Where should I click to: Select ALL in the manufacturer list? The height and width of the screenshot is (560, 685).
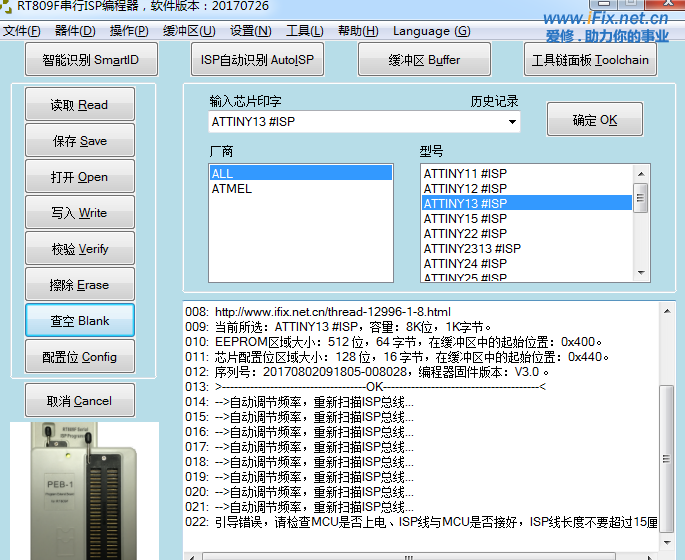click(301, 173)
